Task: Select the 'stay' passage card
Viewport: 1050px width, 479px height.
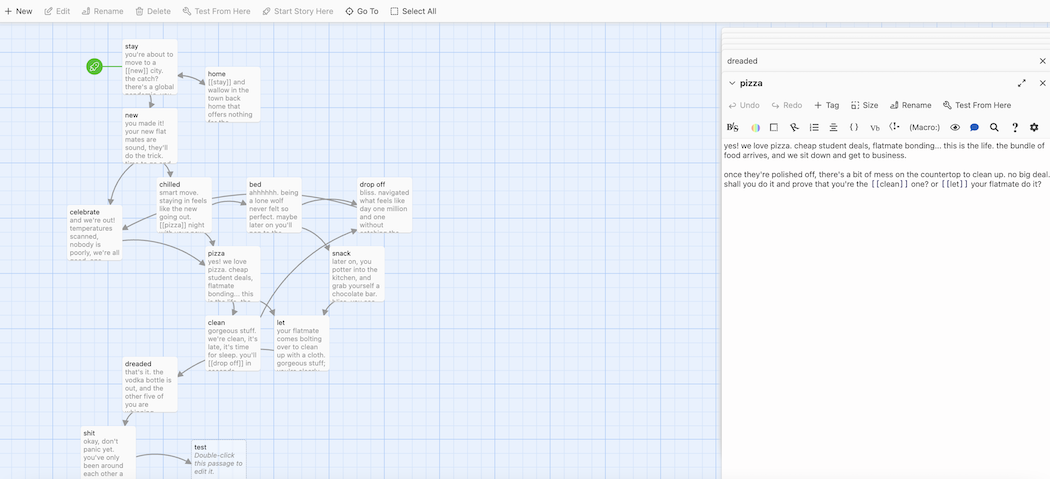Action: pyautogui.click(x=150, y=67)
